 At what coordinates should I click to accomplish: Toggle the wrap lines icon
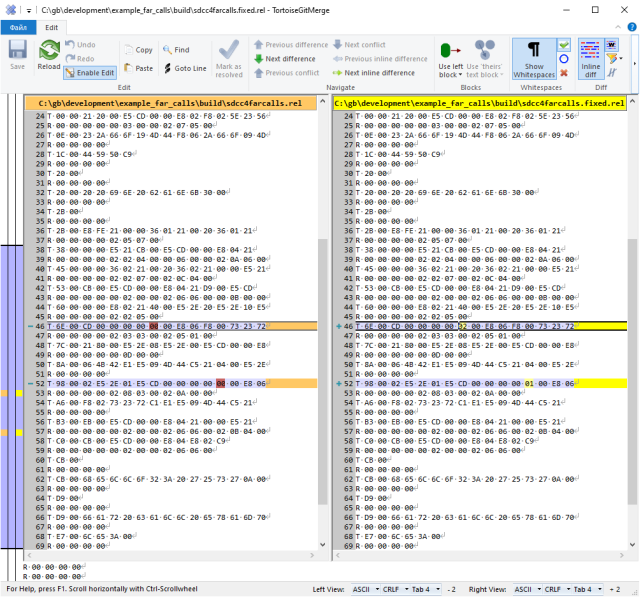click(611, 73)
